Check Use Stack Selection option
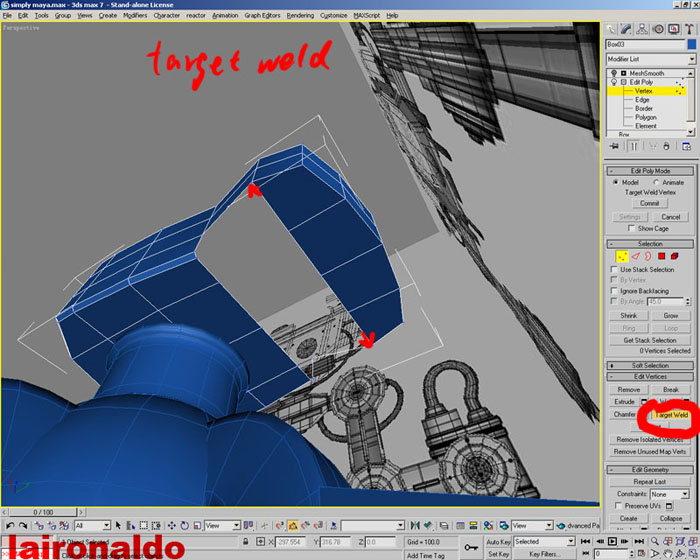The image size is (700, 560). pyautogui.click(x=614, y=269)
